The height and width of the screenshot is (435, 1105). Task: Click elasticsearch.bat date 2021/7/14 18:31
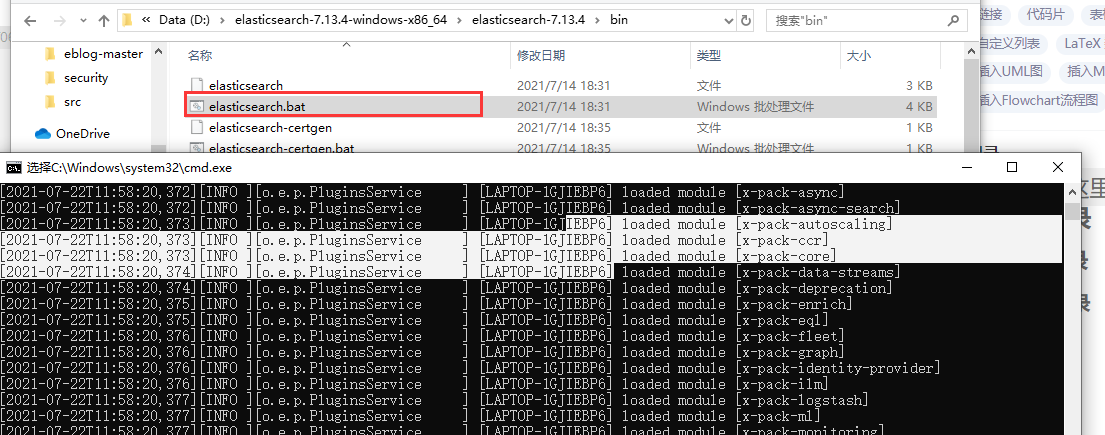pos(563,106)
